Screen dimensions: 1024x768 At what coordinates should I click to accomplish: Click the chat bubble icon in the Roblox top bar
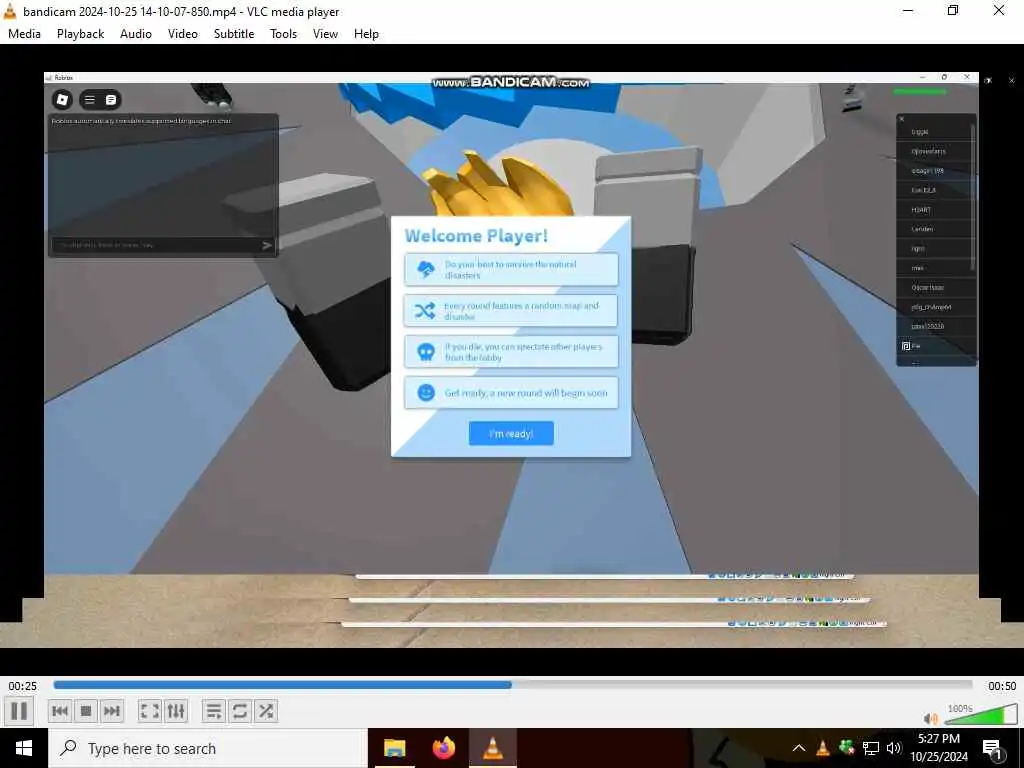click(111, 100)
